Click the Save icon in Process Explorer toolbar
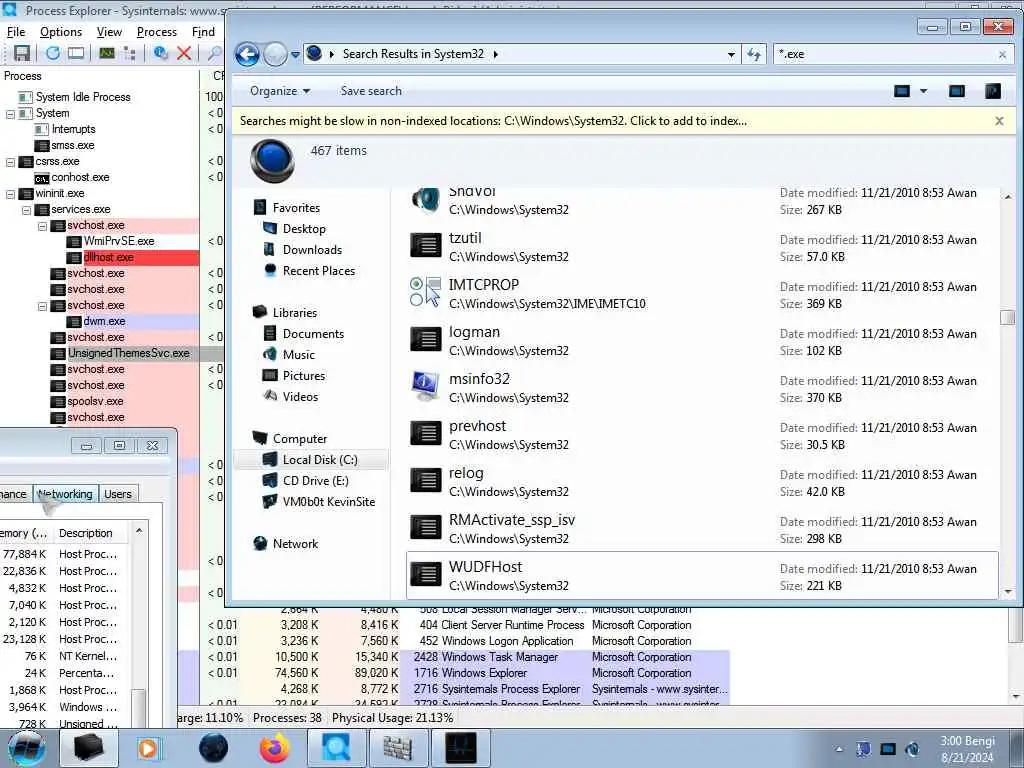Screen dimensions: 1024x768 point(22,53)
